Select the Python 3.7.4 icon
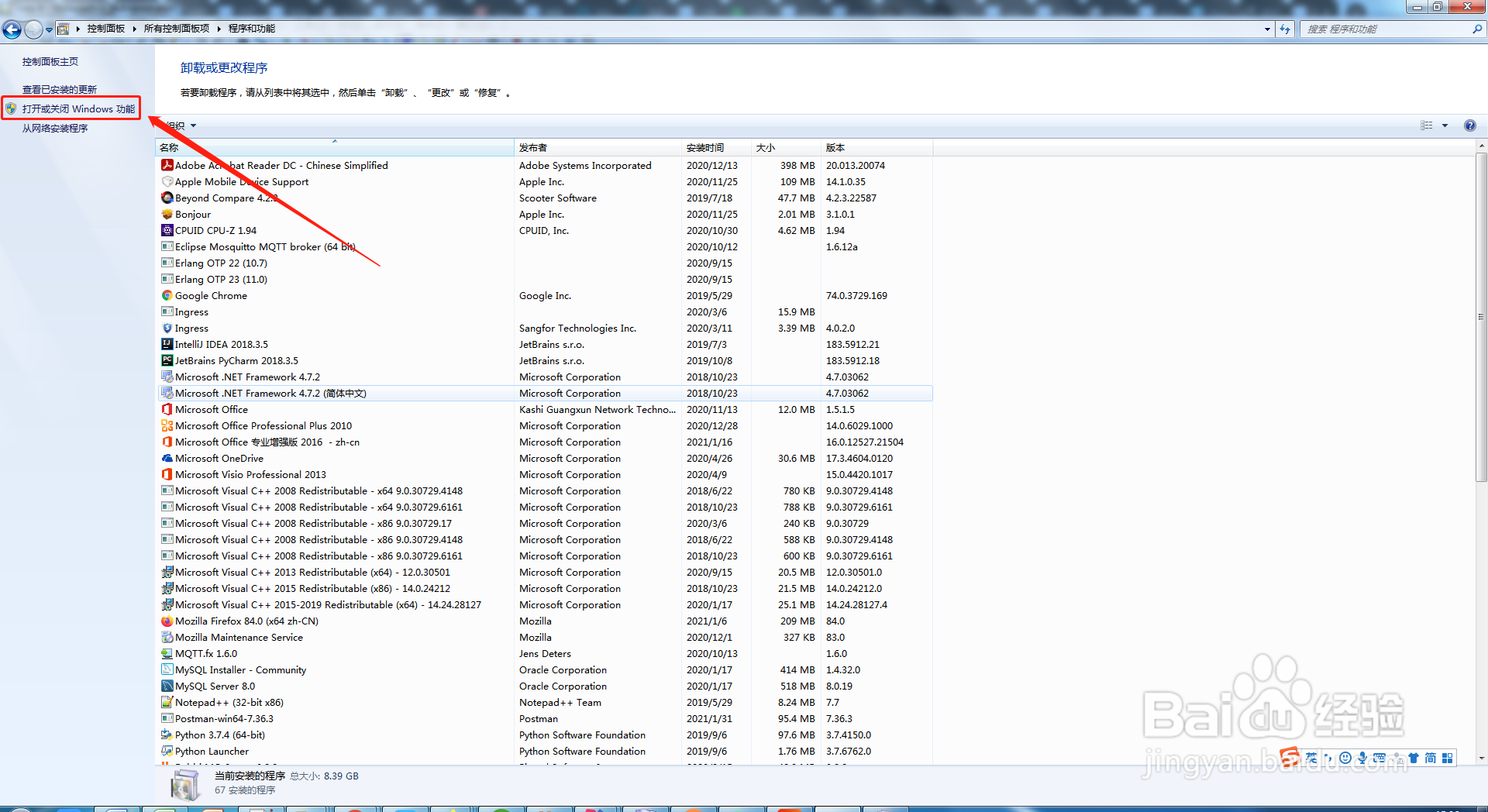This screenshot has height=812, width=1488. coord(167,735)
